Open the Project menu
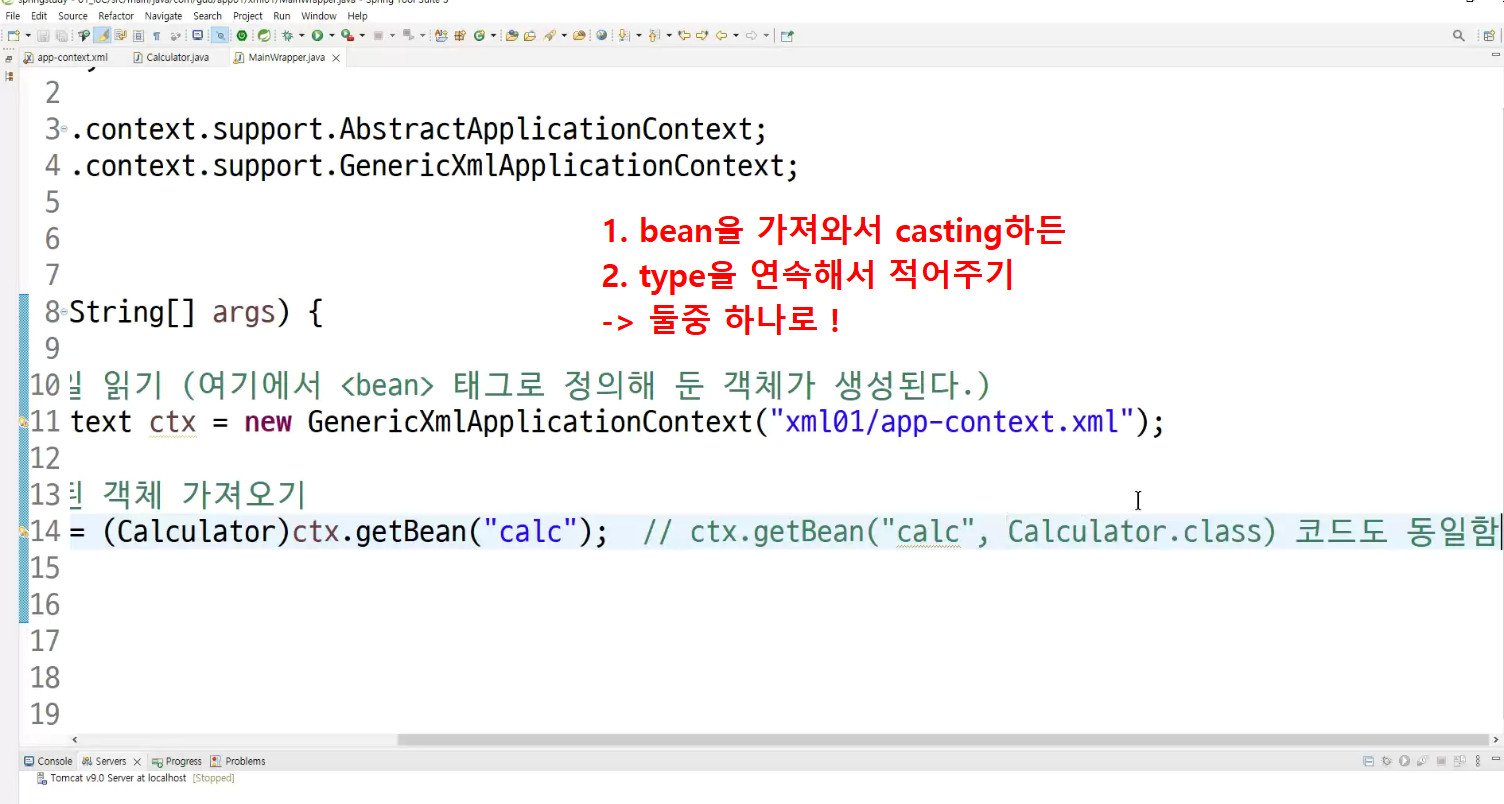 (x=248, y=16)
